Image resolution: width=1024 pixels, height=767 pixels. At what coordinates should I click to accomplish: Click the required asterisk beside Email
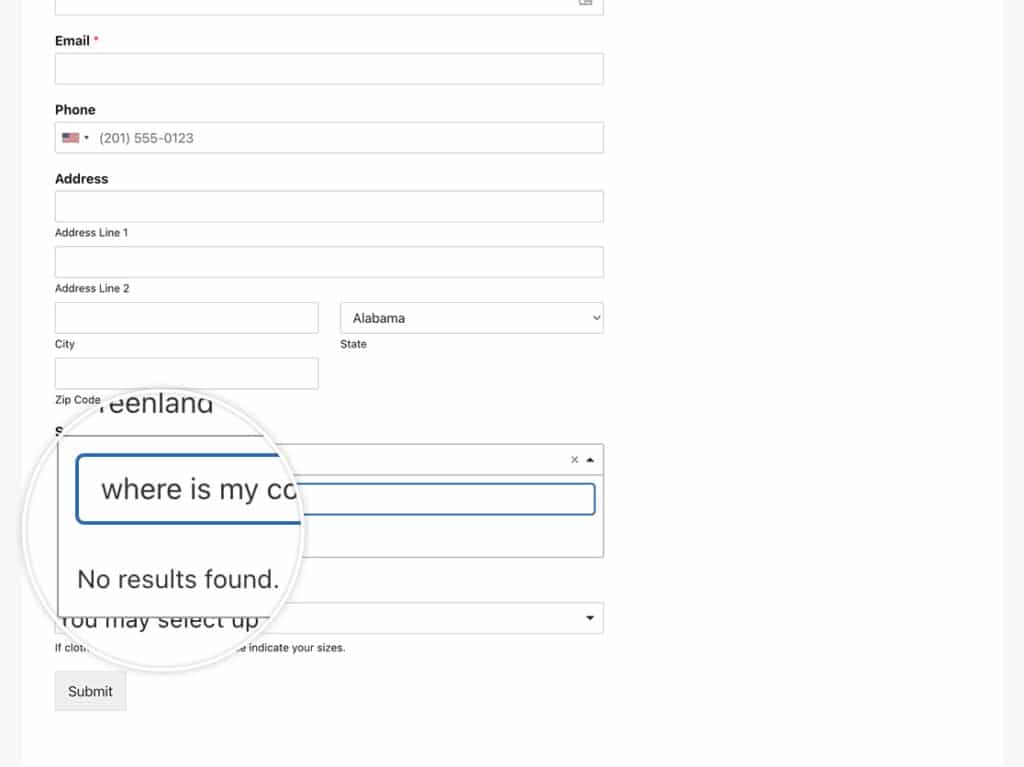[x=97, y=41]
